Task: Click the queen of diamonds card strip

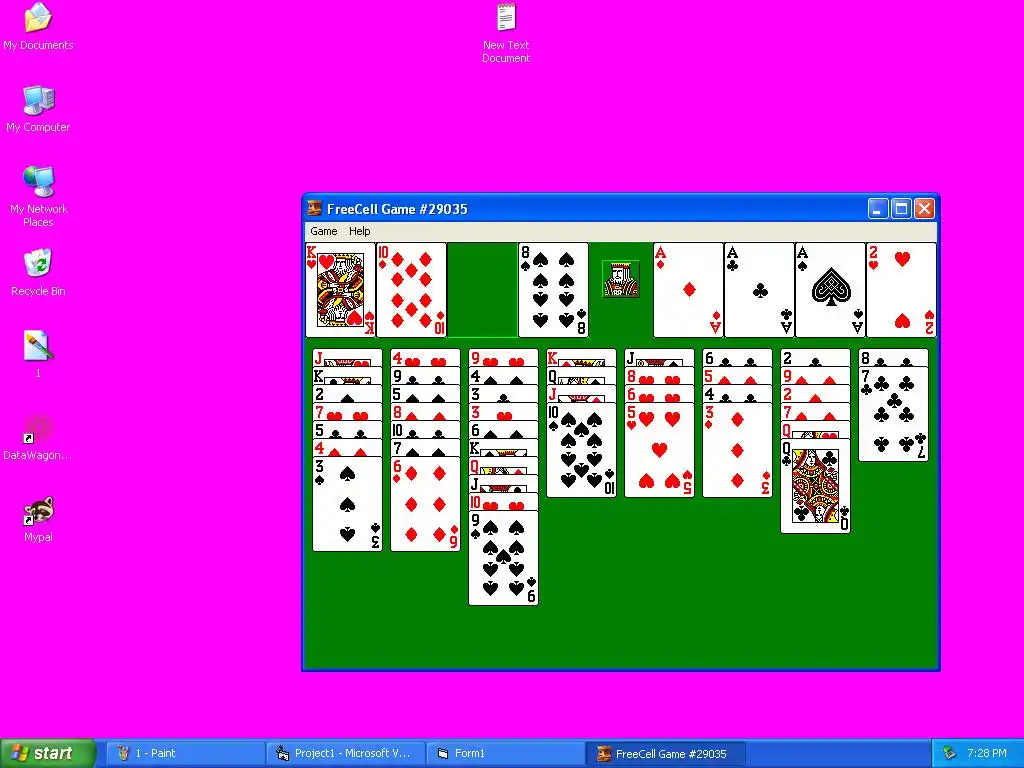Action: [504, 466]
